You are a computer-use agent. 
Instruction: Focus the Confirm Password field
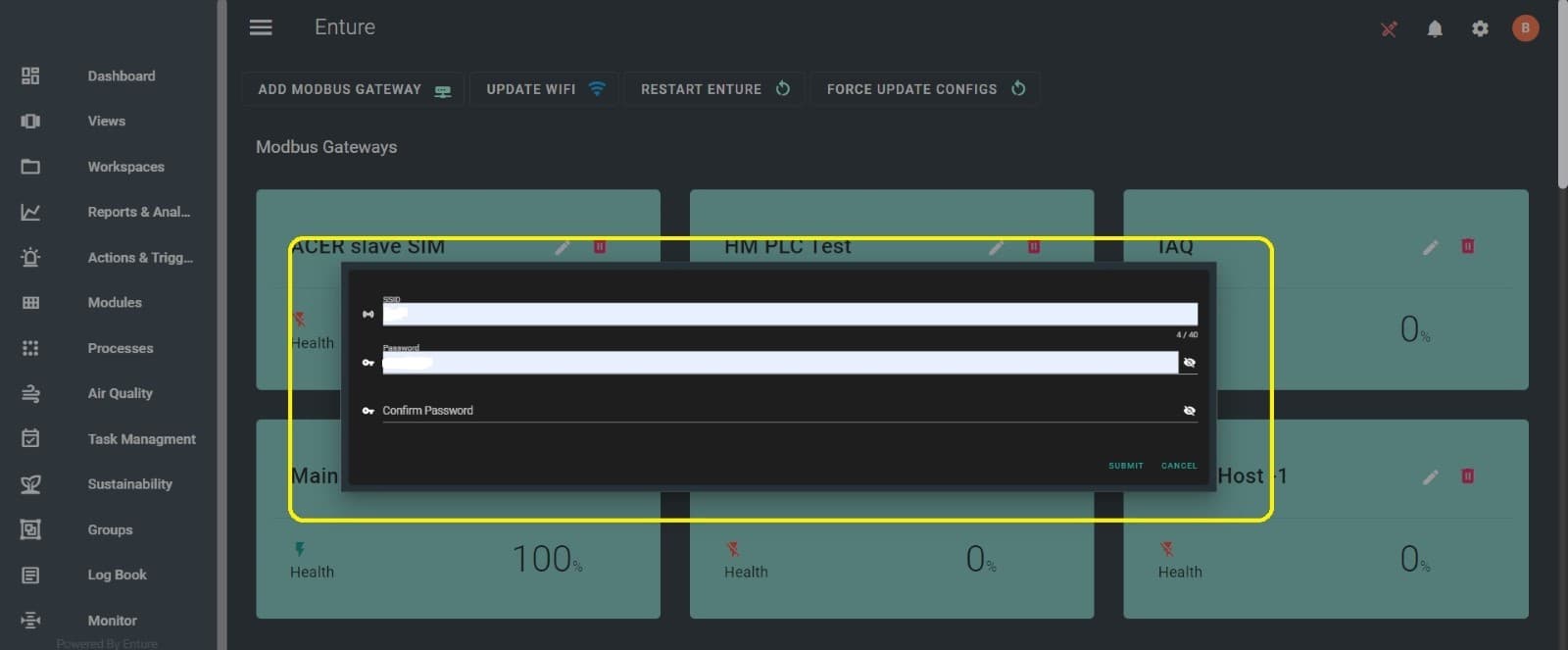pyautogui.click(x=774, y=411)
